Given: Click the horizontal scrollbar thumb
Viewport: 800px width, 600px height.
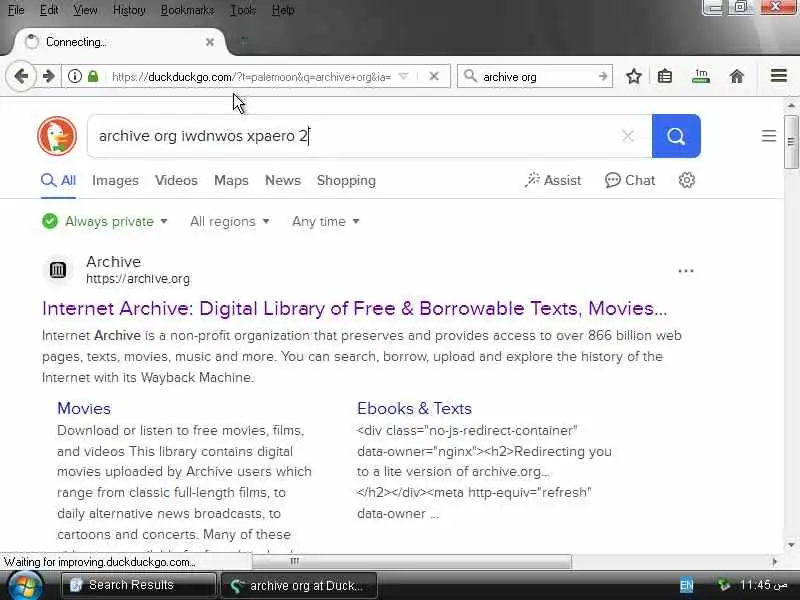Looking at the screenshot, I should 411,562.
